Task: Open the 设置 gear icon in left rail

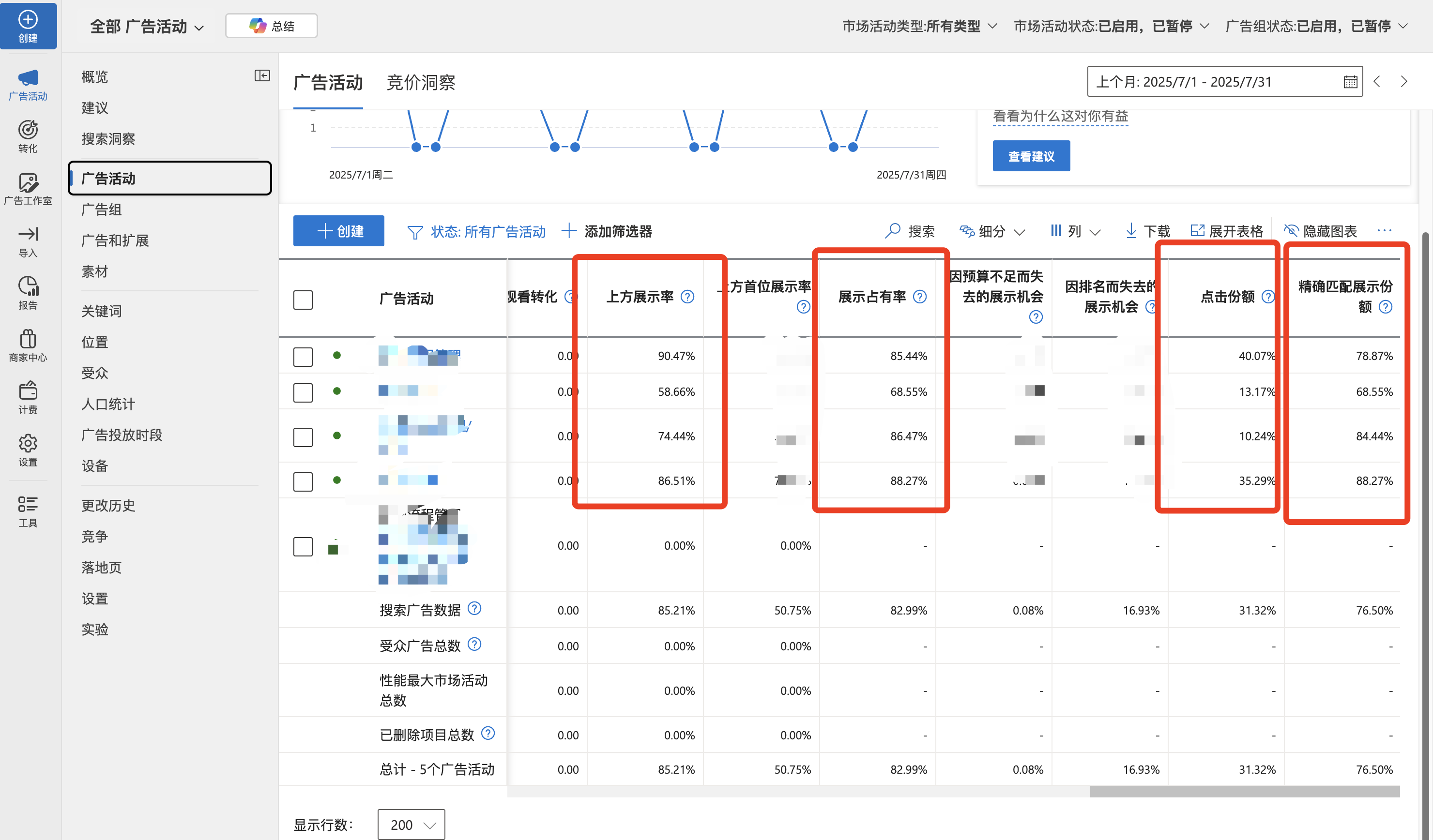Action: [x=28, y=443]
